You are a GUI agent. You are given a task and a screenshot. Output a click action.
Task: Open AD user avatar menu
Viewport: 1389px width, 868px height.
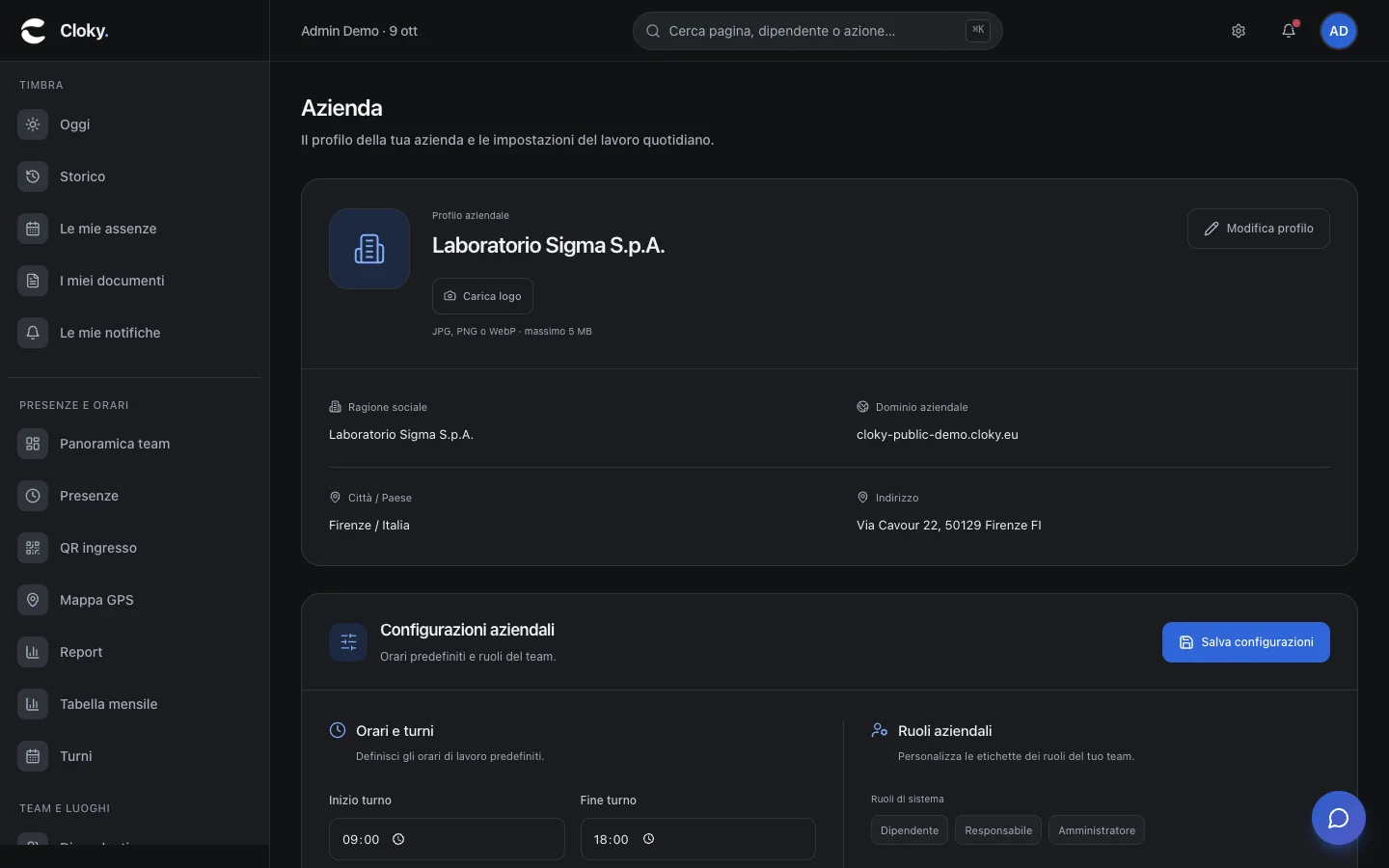click(x=1339, y=31)
